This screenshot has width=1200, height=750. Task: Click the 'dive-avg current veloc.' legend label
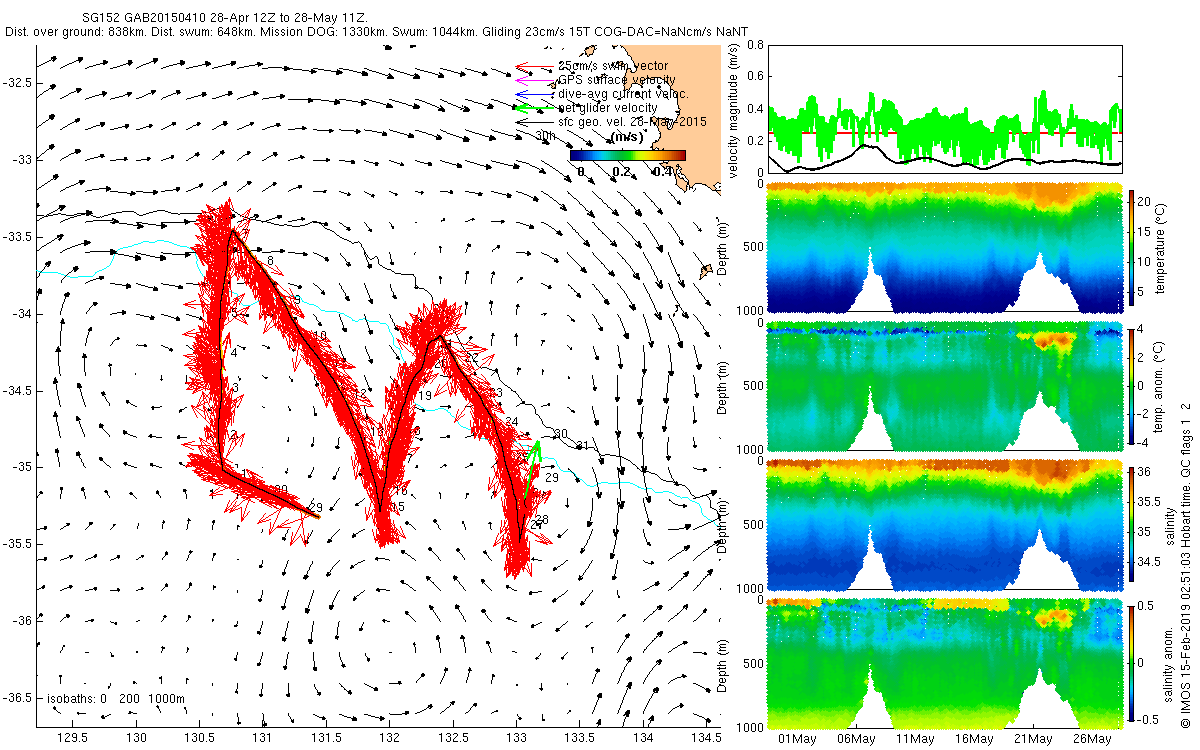[x=623, y=94]
